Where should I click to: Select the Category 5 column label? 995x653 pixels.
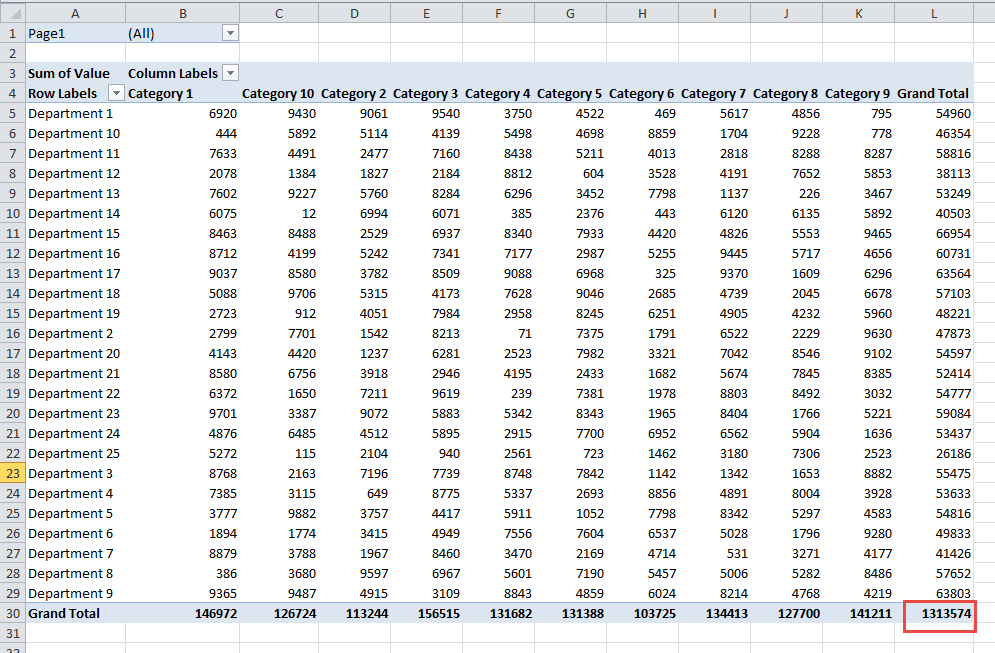click(570, 93)
